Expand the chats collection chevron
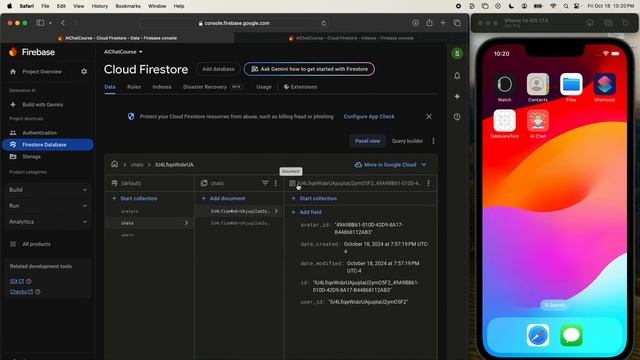Viewport: 640px width, 360px height. pyautogui.click(x=187, y=223)
